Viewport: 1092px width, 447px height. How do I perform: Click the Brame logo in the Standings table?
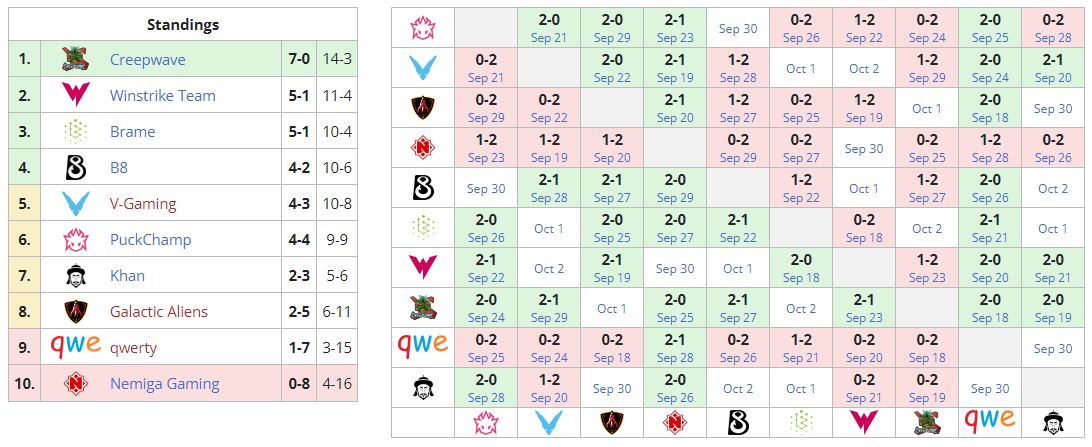point(75,131)
